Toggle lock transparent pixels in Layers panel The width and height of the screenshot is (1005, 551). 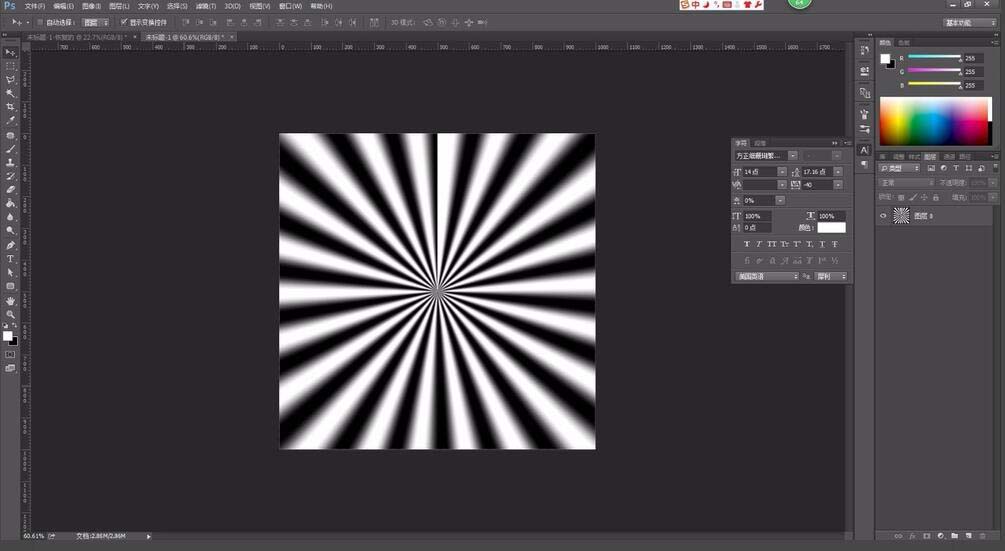(x=901, y=197)
